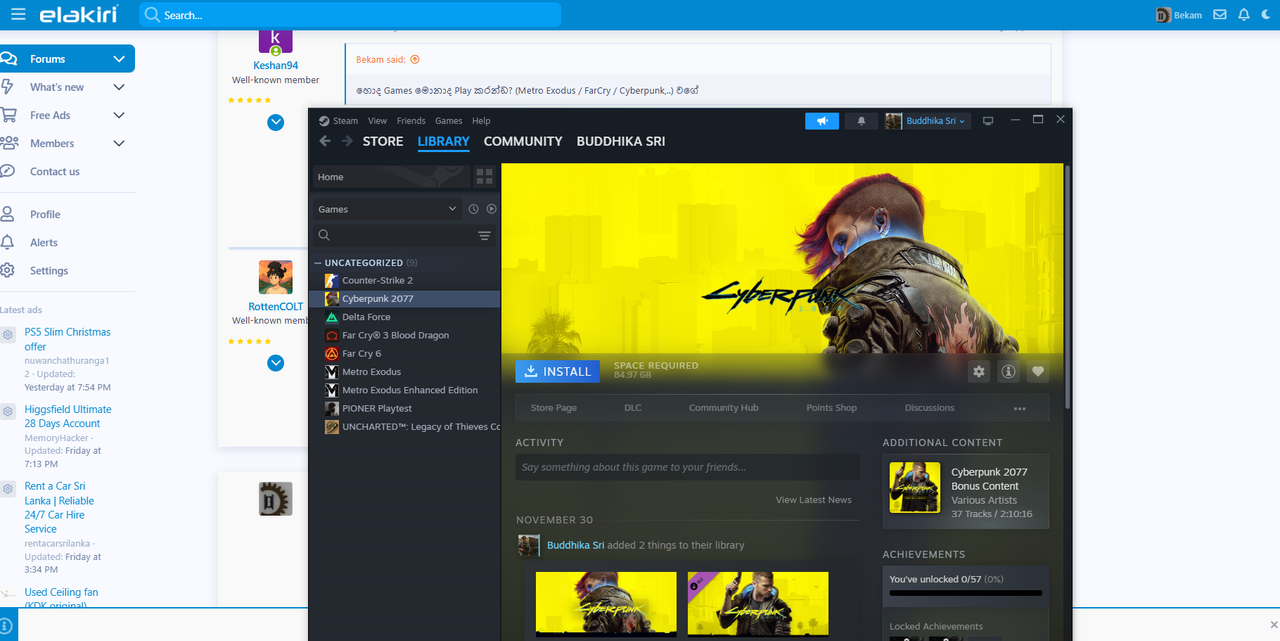
Task: Open Steam notifications bell
Action: coord(861,121)
